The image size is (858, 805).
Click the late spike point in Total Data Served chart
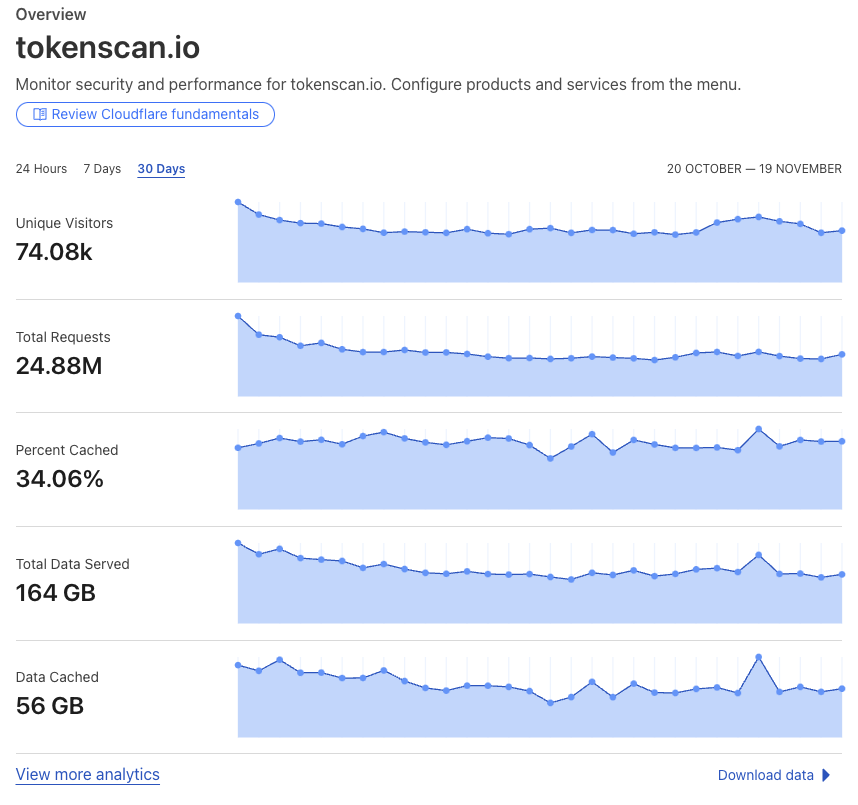(x=758, y=555)
